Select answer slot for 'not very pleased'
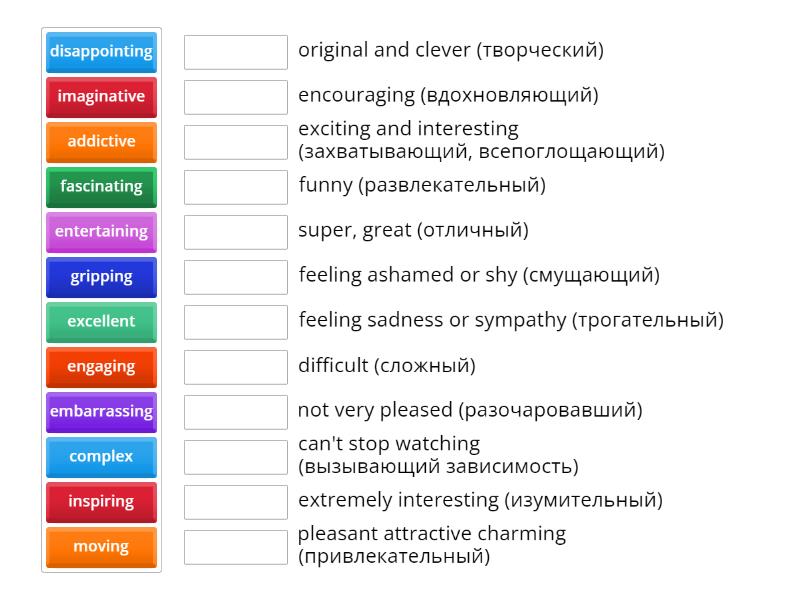The width and height of the screenshot is (800, 600). [236, 412]
